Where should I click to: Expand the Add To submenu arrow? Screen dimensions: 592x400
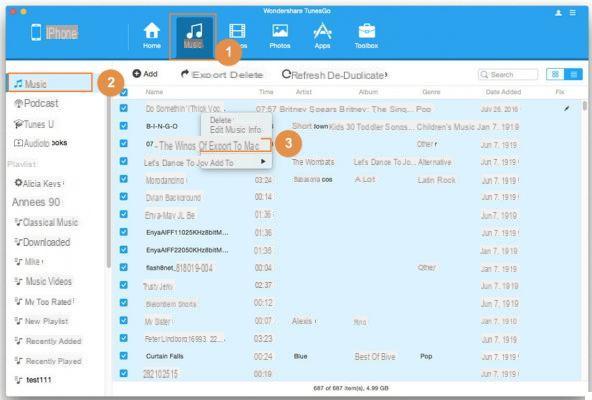coord(263,162)
